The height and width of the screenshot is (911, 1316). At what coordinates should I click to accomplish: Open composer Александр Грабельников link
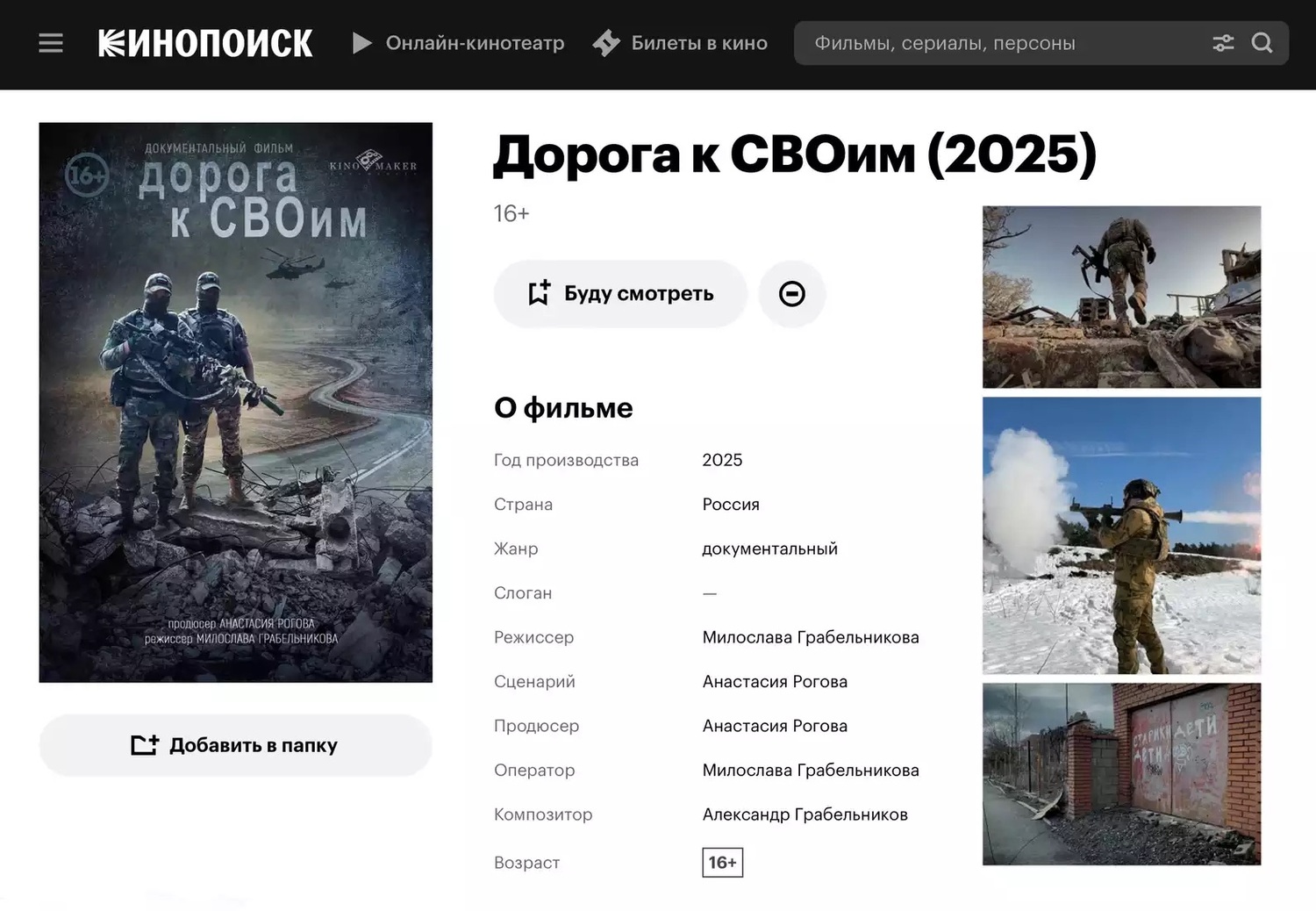(805, 814)
